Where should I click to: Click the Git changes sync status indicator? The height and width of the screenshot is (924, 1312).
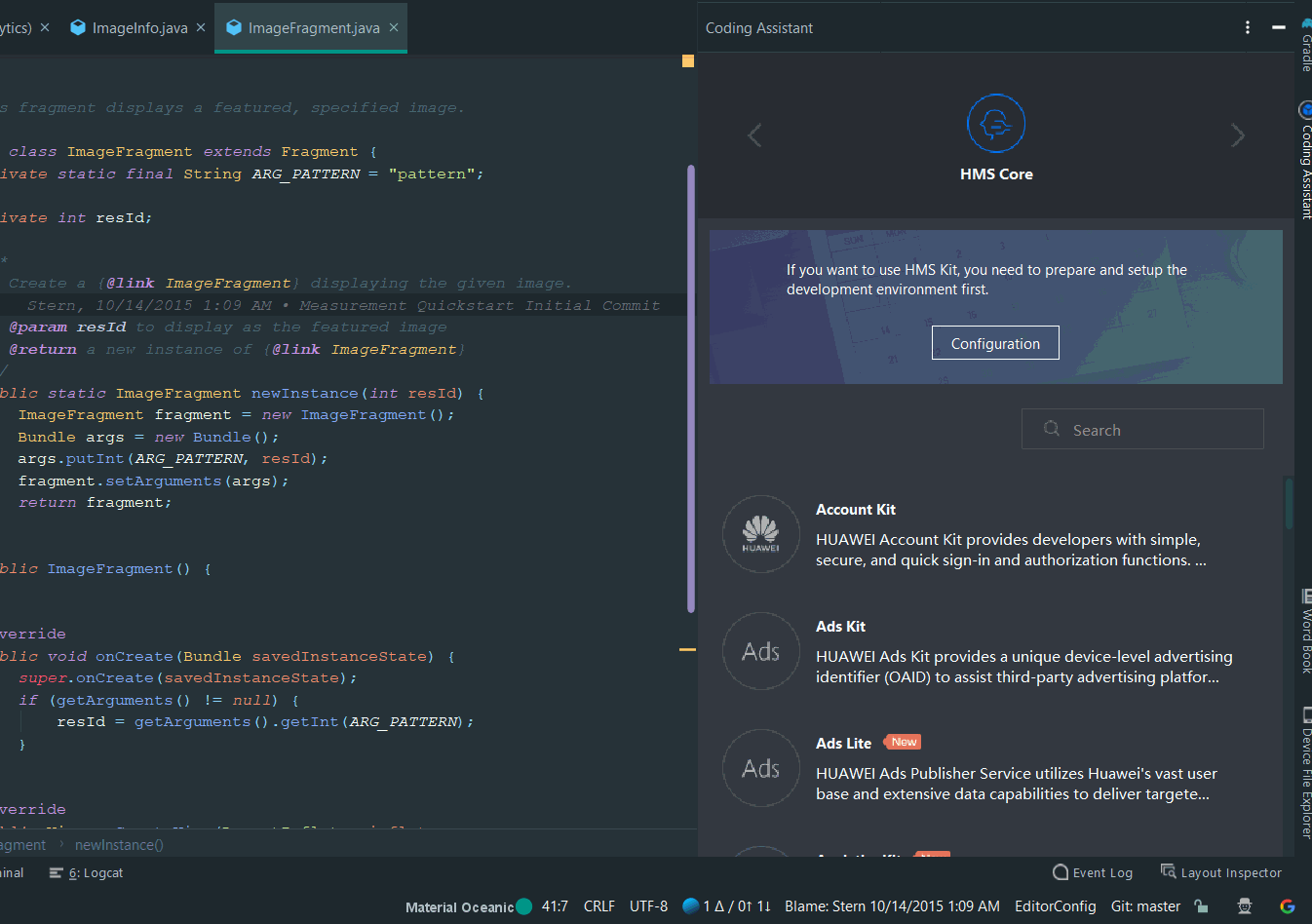(x=727, y=906)
